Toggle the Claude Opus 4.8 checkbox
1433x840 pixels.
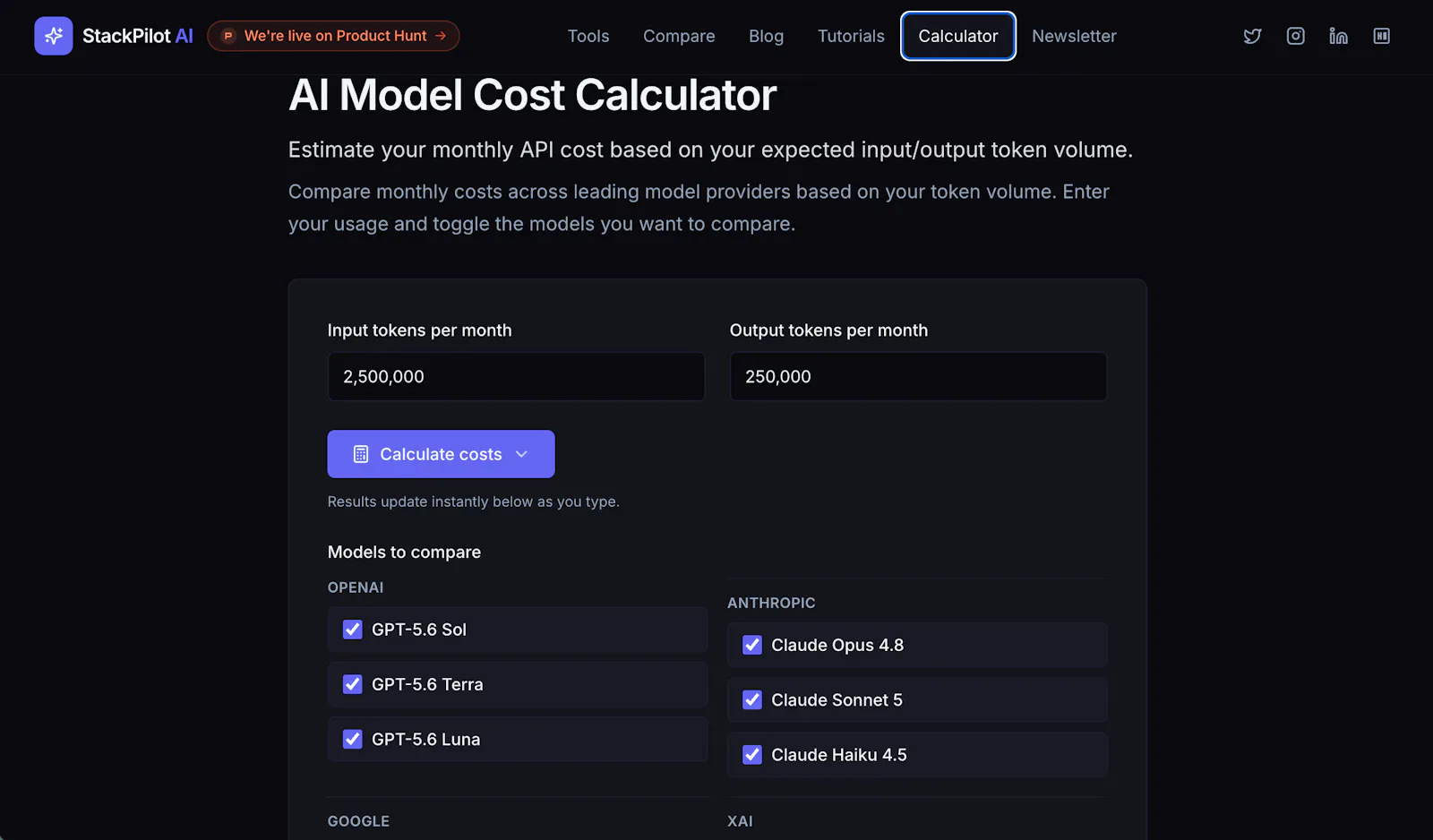[752, 645]
